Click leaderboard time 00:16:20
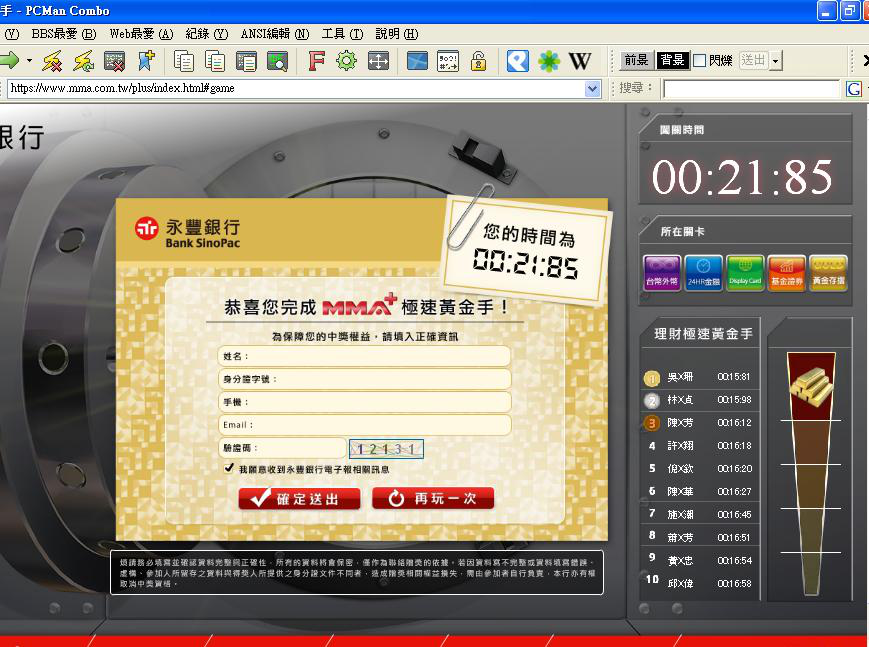 point(735,468)
